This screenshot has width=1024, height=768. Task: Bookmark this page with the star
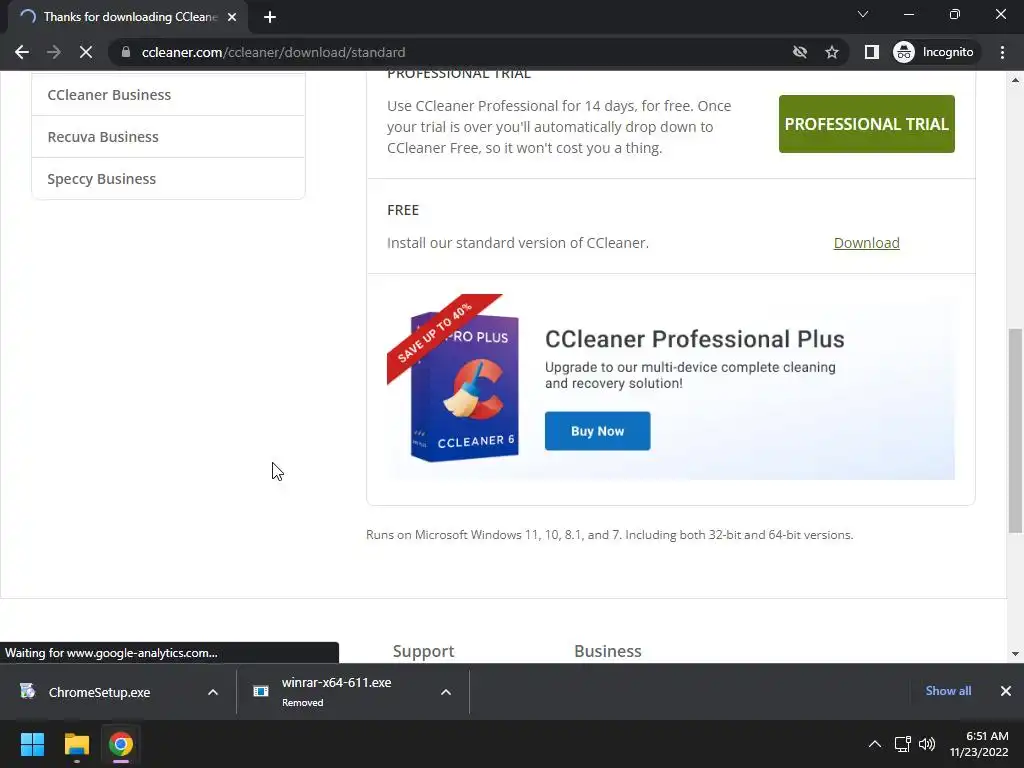pyautogui.click(x=831, y=52)
